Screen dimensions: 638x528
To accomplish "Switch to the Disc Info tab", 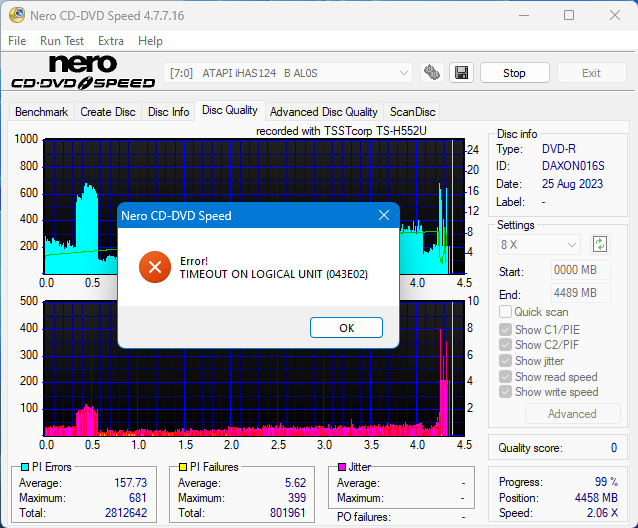I will pyautogui.click(x=168, y=111).
